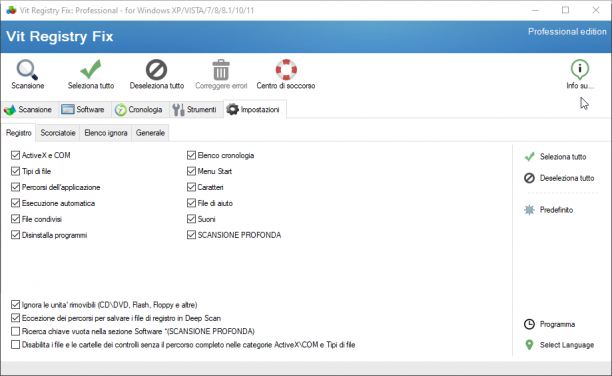Switch to the Scorciatoie sub-tab
The height and width of the screenshot is (376, 612).
pyautogui.click(x=58, y=133)
